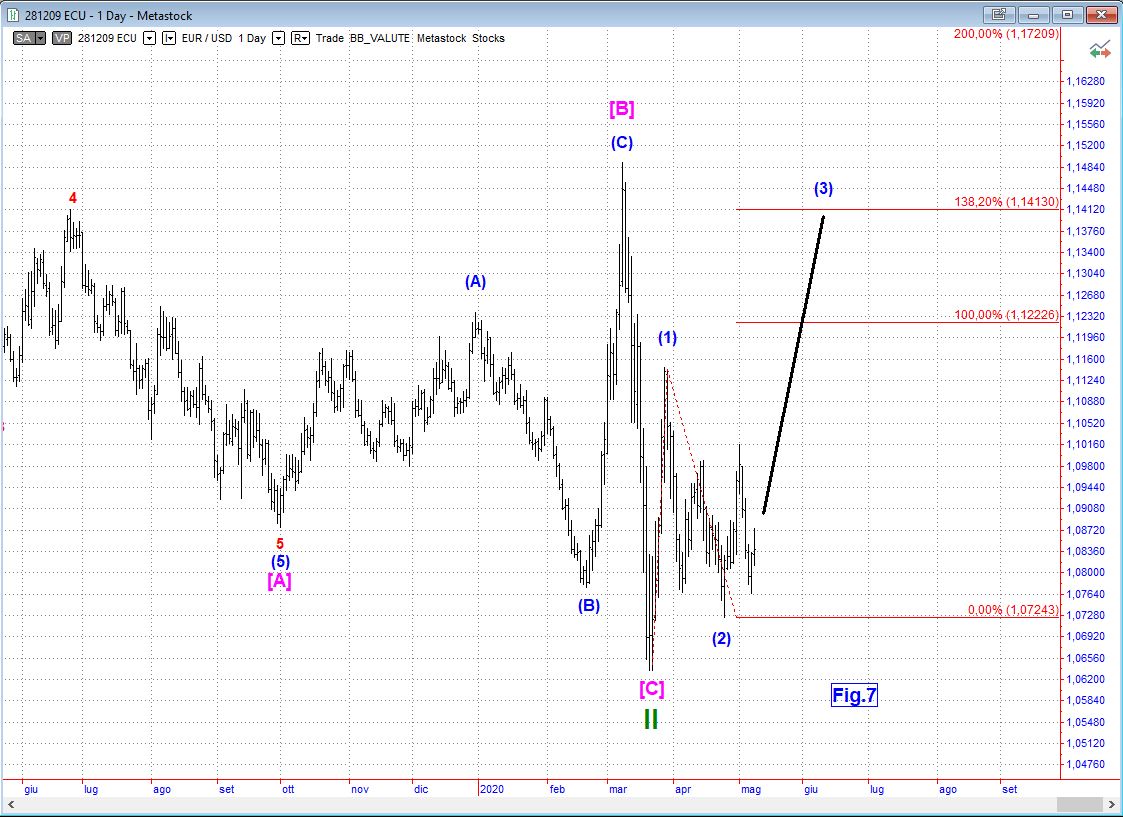This screenshot has height=817, width=1123.
Task: Select the blue (B) wave label
Action: click(589, 606)
